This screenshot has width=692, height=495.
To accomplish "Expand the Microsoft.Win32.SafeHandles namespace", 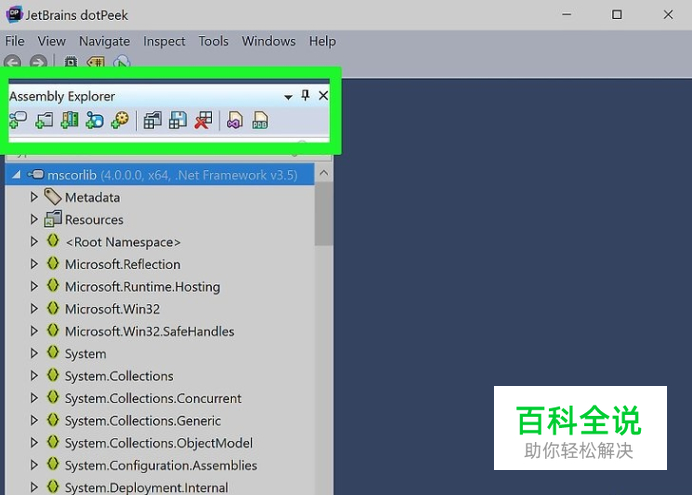I will pyautogui.click(x=34, y=331).
